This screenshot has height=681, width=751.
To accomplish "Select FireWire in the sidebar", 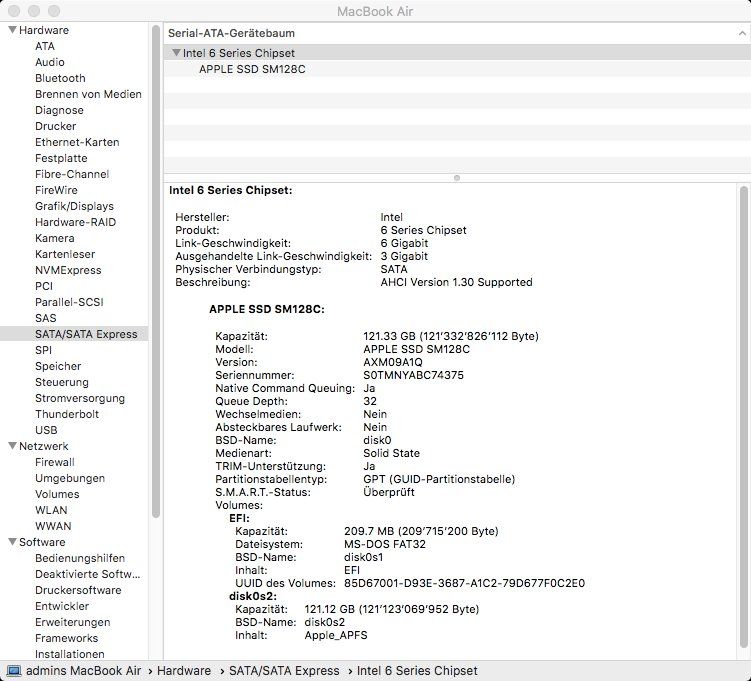I will coord(56,190).
